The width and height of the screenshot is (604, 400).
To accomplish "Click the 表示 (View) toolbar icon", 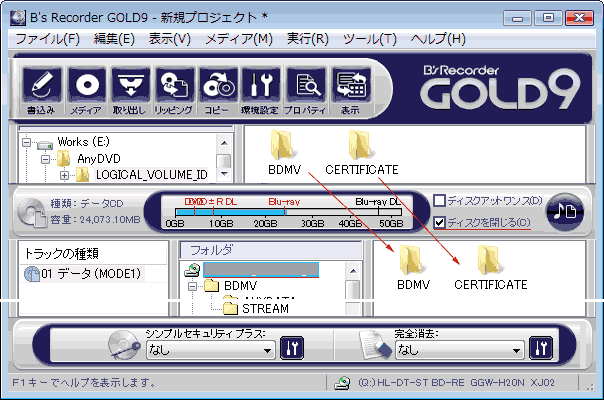I will click(x=350, y=88).
